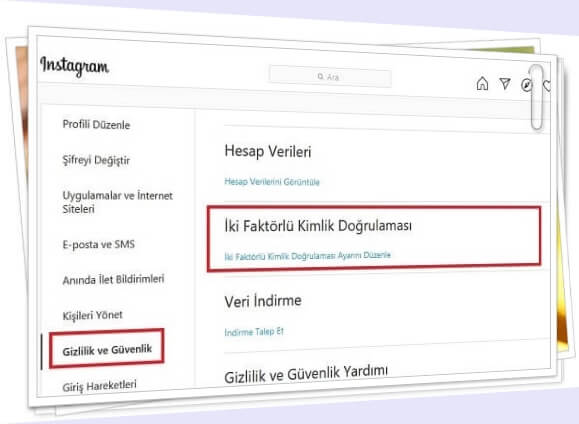Select Profili Düzenle in the sidebar

96,124
